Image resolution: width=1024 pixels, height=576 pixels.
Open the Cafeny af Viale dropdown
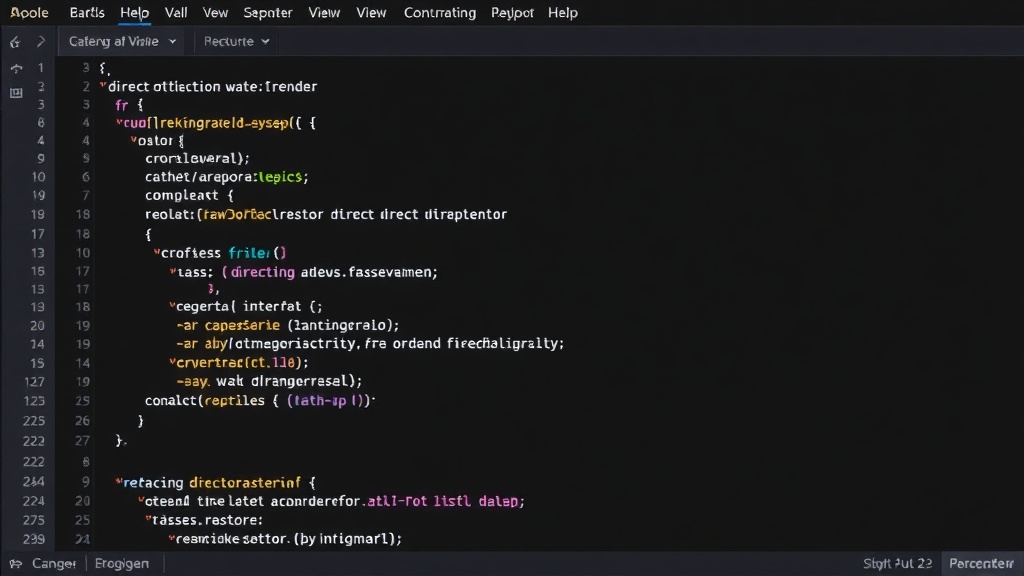pos(122,41)
